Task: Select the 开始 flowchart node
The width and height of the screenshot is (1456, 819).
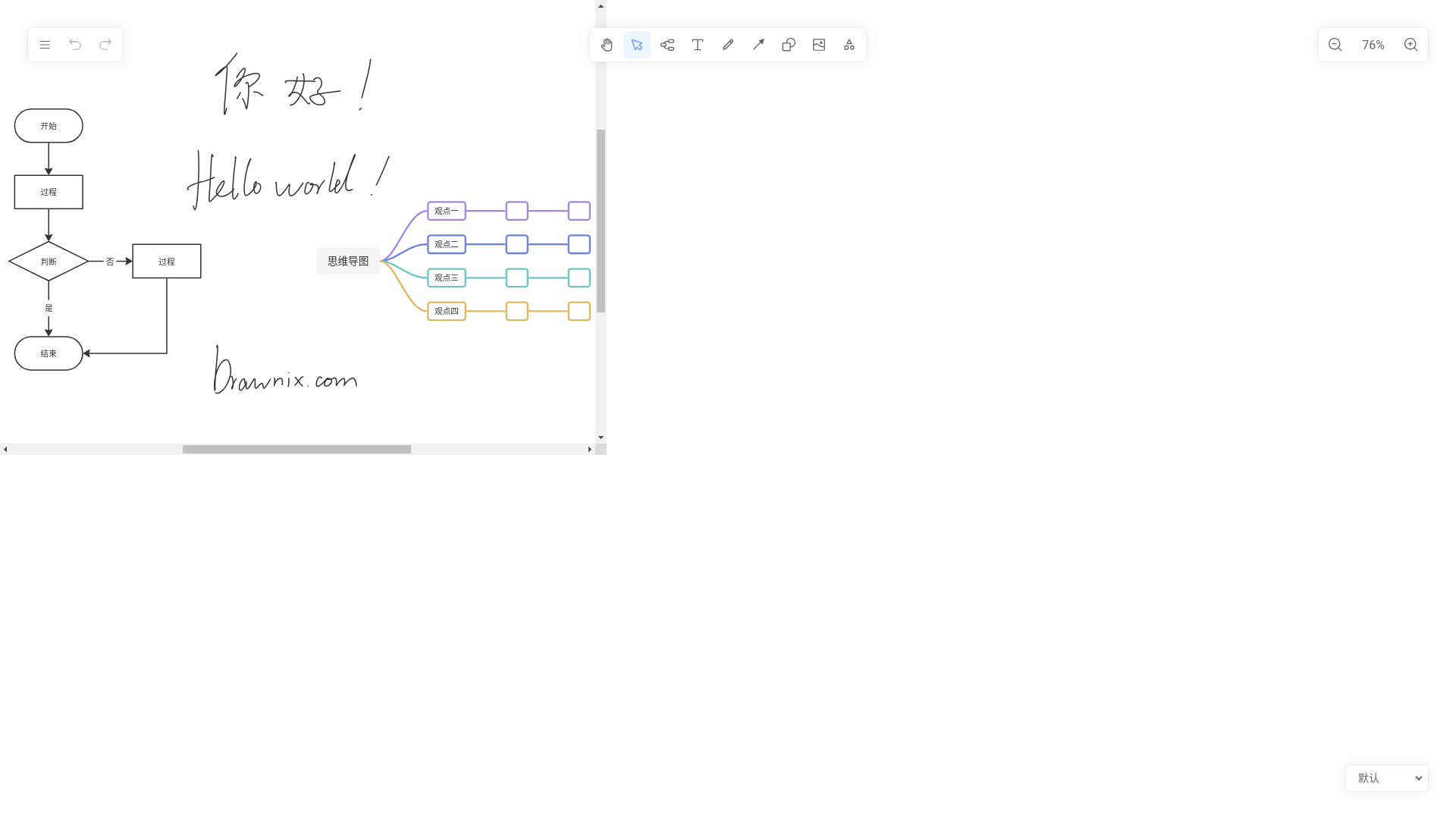Action: click(x=49, y=126)
